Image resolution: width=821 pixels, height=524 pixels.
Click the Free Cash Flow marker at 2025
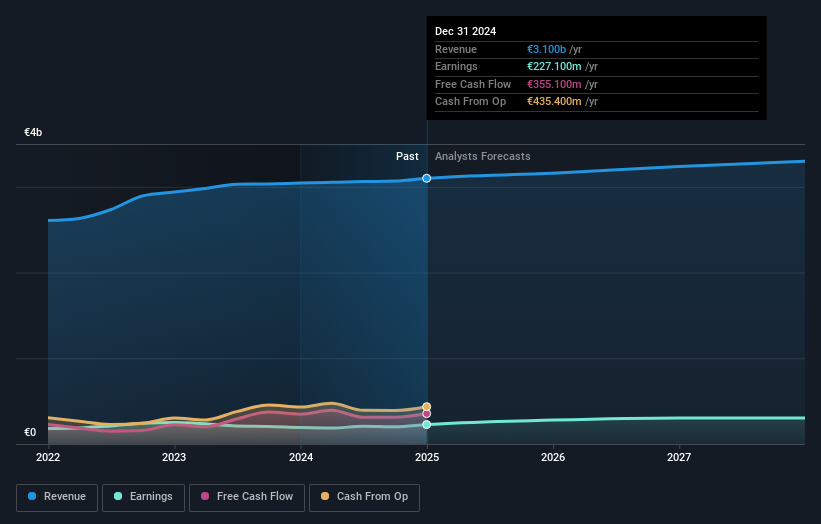pos(427,414)
